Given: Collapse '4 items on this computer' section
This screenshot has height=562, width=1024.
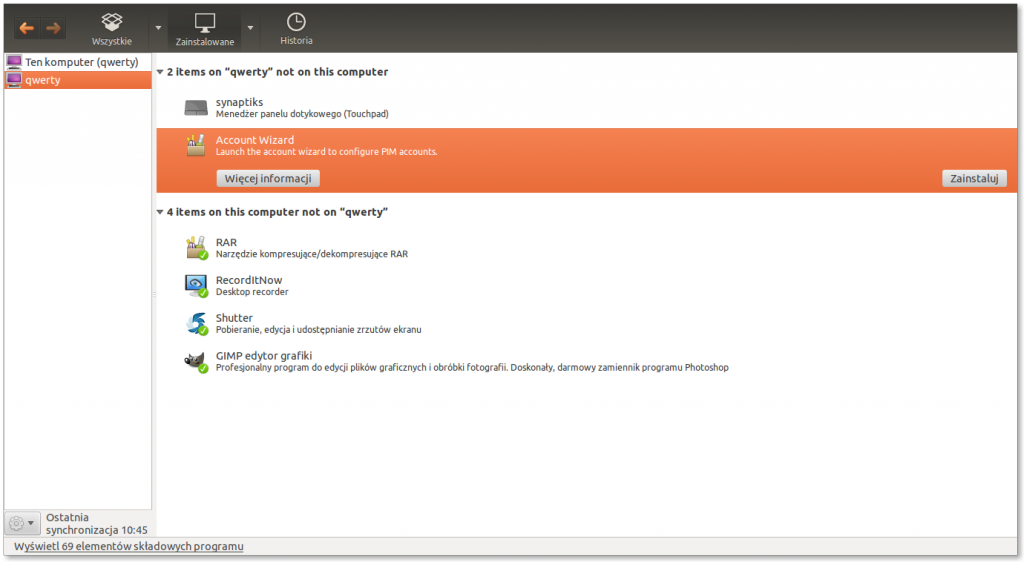Looking at the screenshot, I should click(x=160, y=212).
